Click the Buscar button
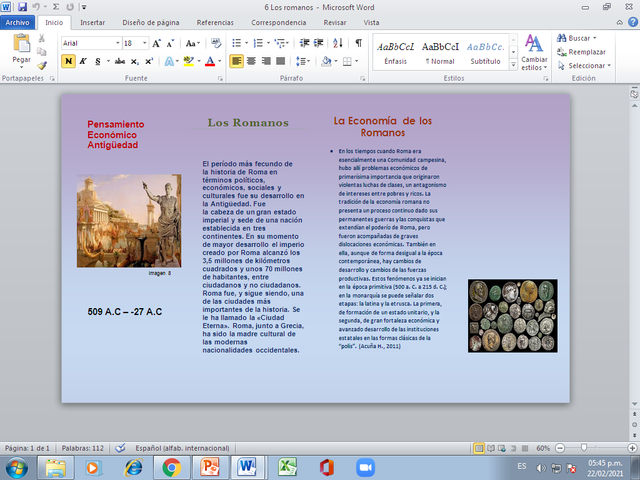 (x=576, y=38)
